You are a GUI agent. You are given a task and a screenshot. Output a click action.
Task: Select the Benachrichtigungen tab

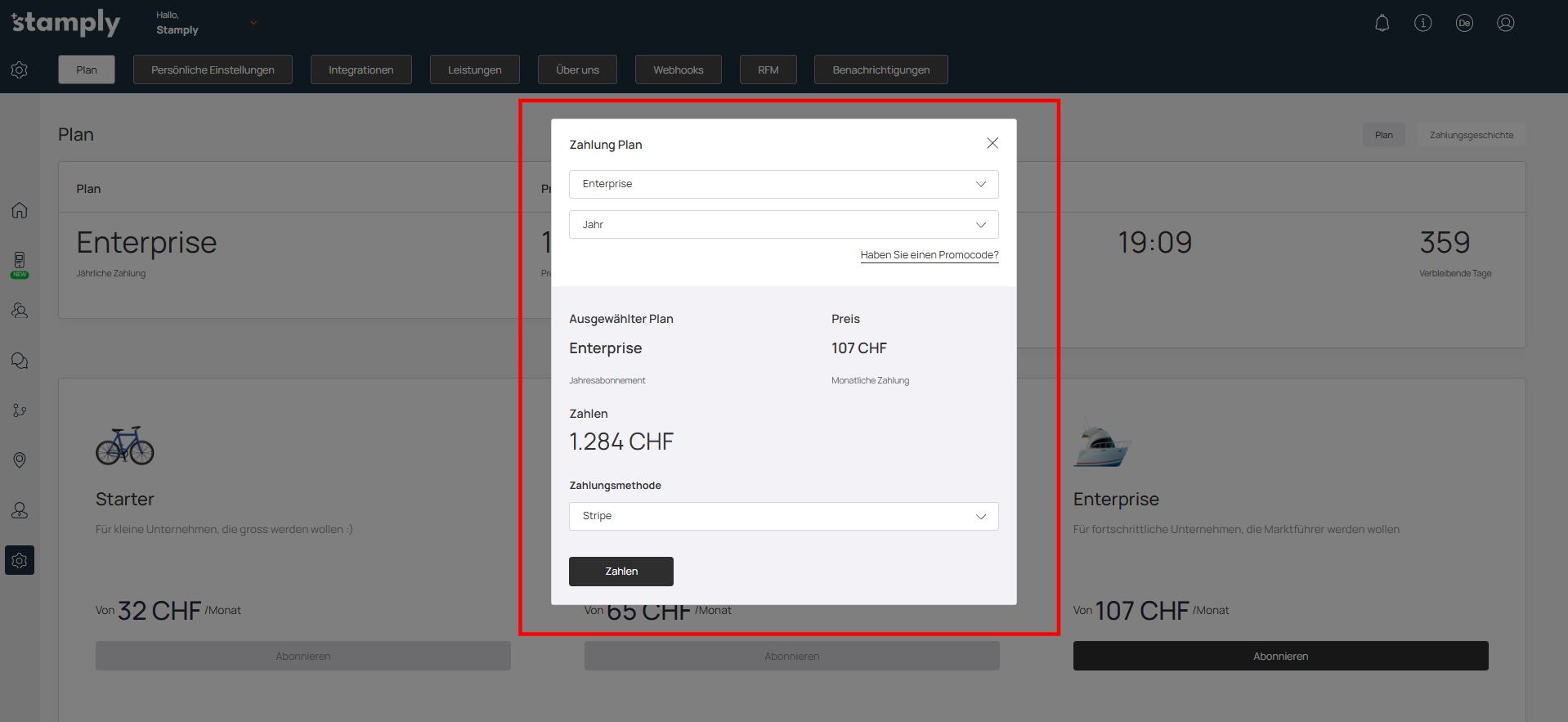click(x=880, y=70)
